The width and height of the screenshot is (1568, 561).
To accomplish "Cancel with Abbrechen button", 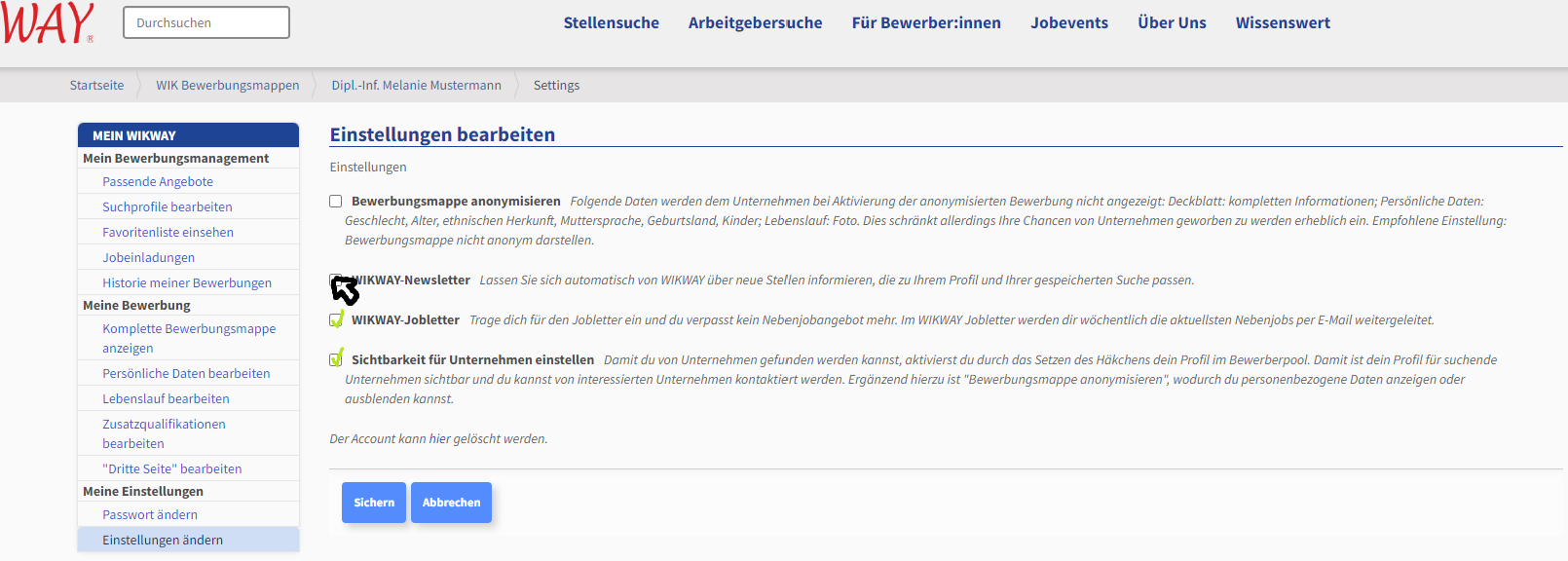I will [x=452, y=503].
